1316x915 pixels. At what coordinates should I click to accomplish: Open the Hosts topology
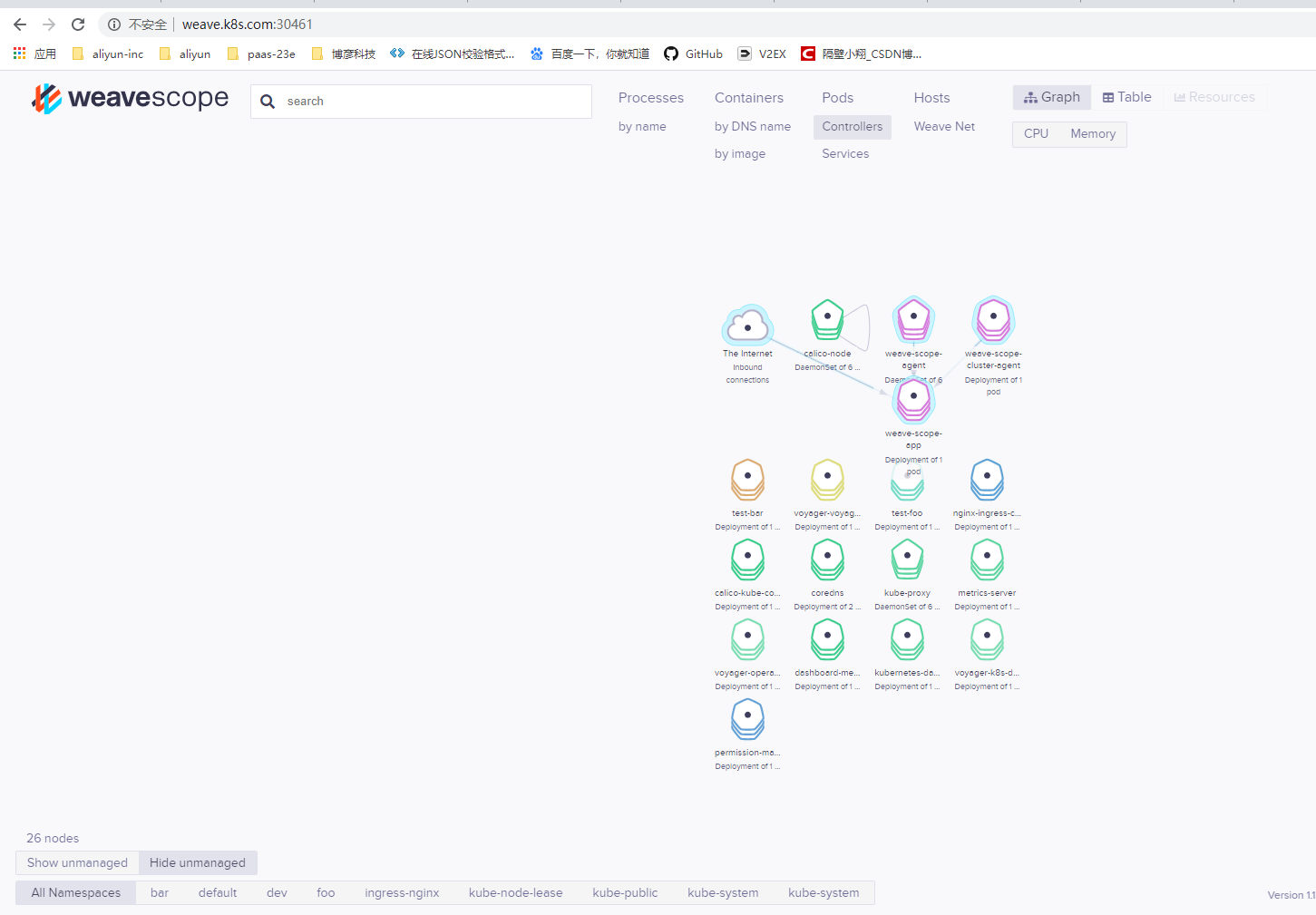[932, 98]
